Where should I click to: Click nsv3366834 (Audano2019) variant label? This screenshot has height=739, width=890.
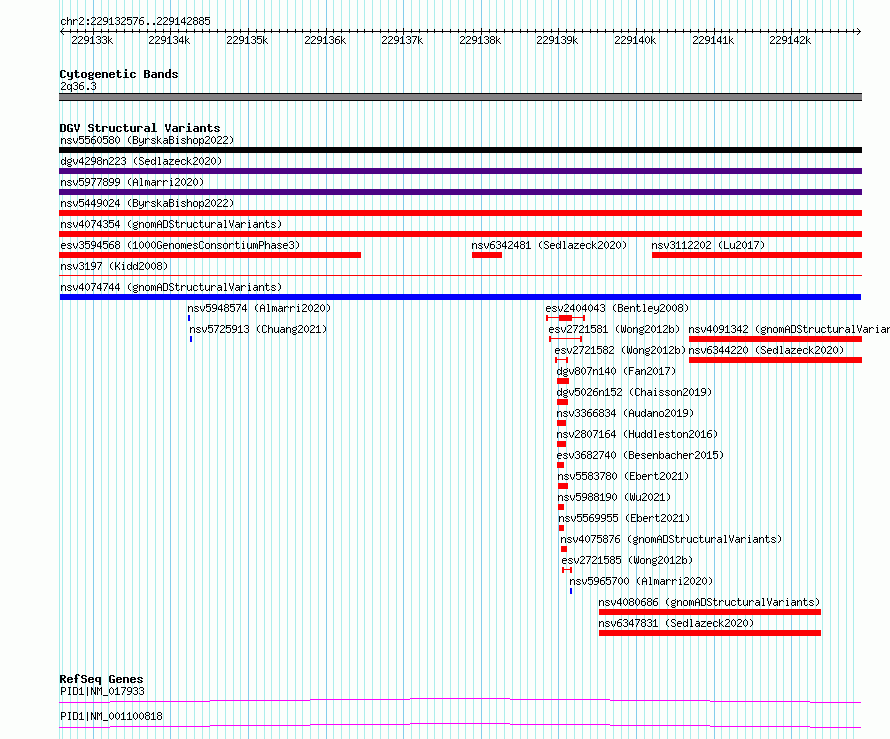pyautogui.click(x=625, y=413)
